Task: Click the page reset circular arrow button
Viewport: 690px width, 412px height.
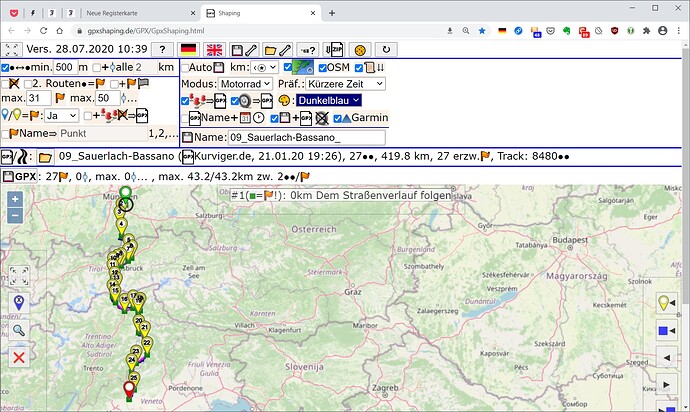Action: click(x=386, y=50)
